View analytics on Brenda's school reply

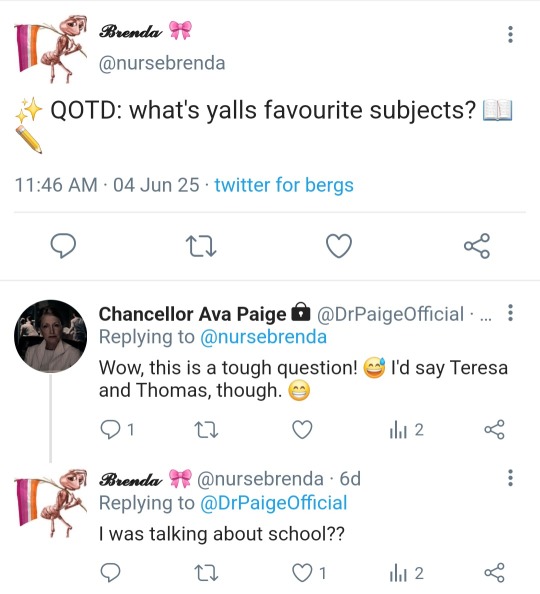406,573
